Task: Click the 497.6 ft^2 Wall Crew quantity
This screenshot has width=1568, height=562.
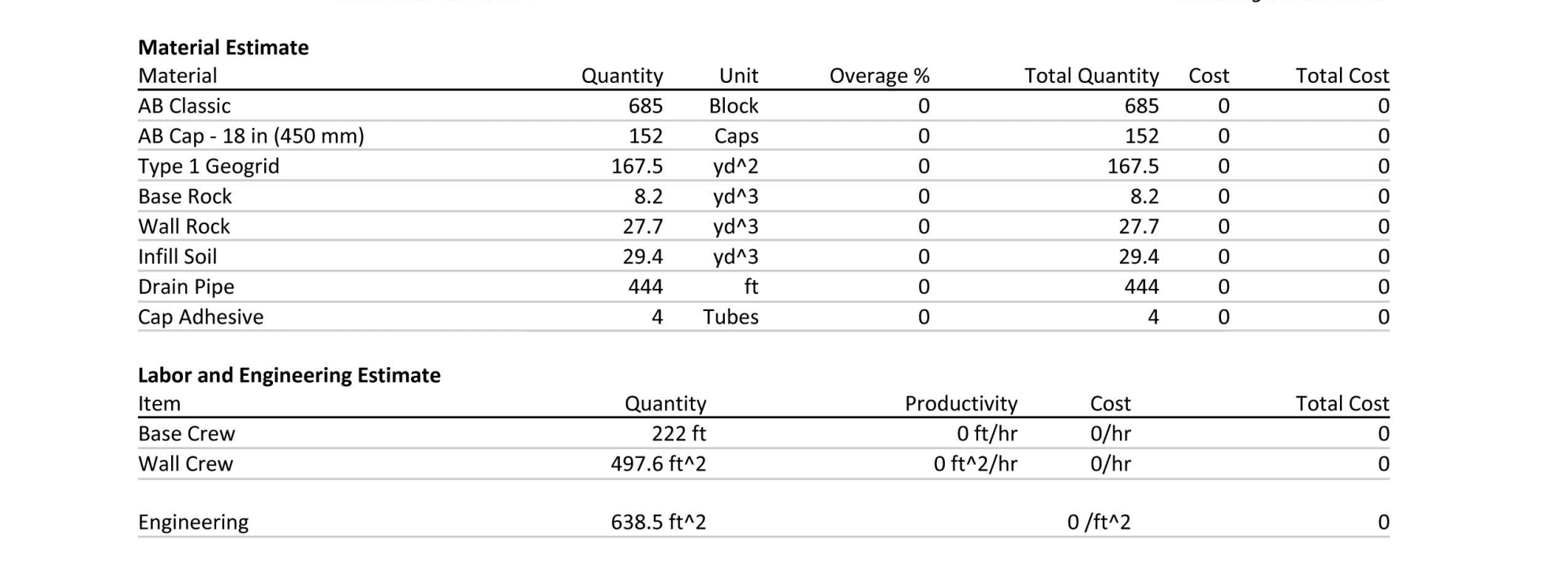Action: pos(658,463)
